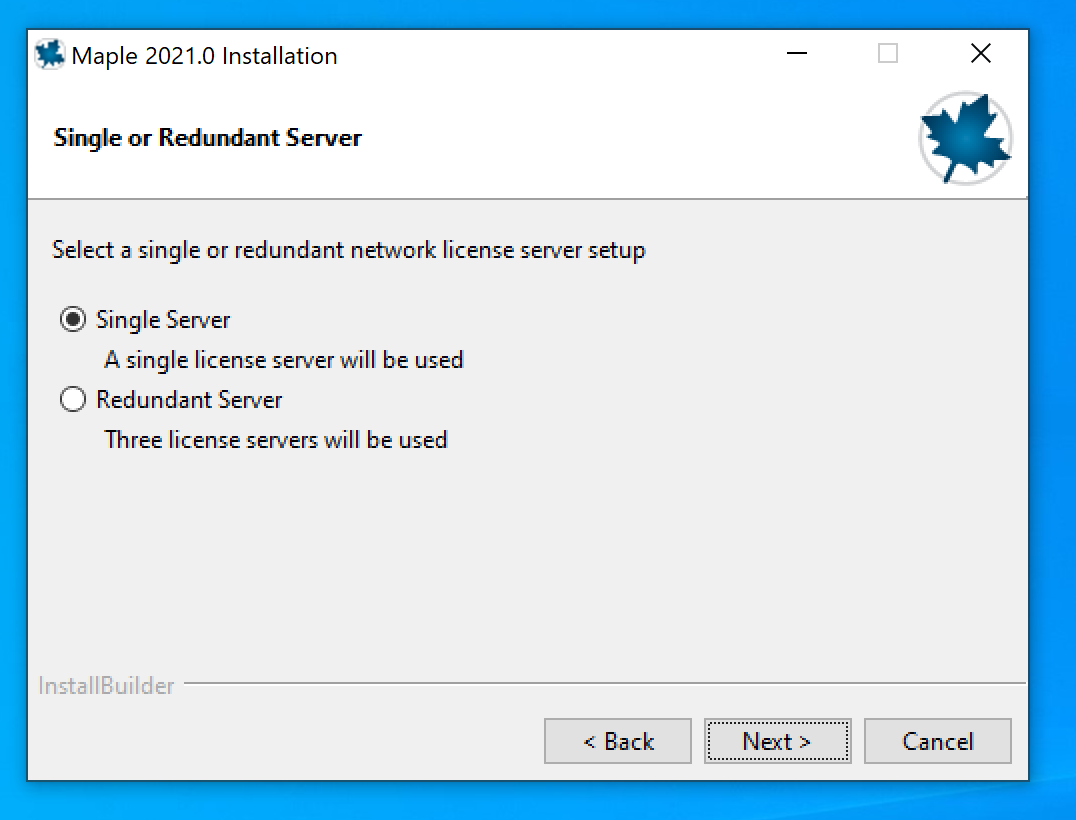Go back with the "< Back" button

pyautogui.click(x=618, y=741)
